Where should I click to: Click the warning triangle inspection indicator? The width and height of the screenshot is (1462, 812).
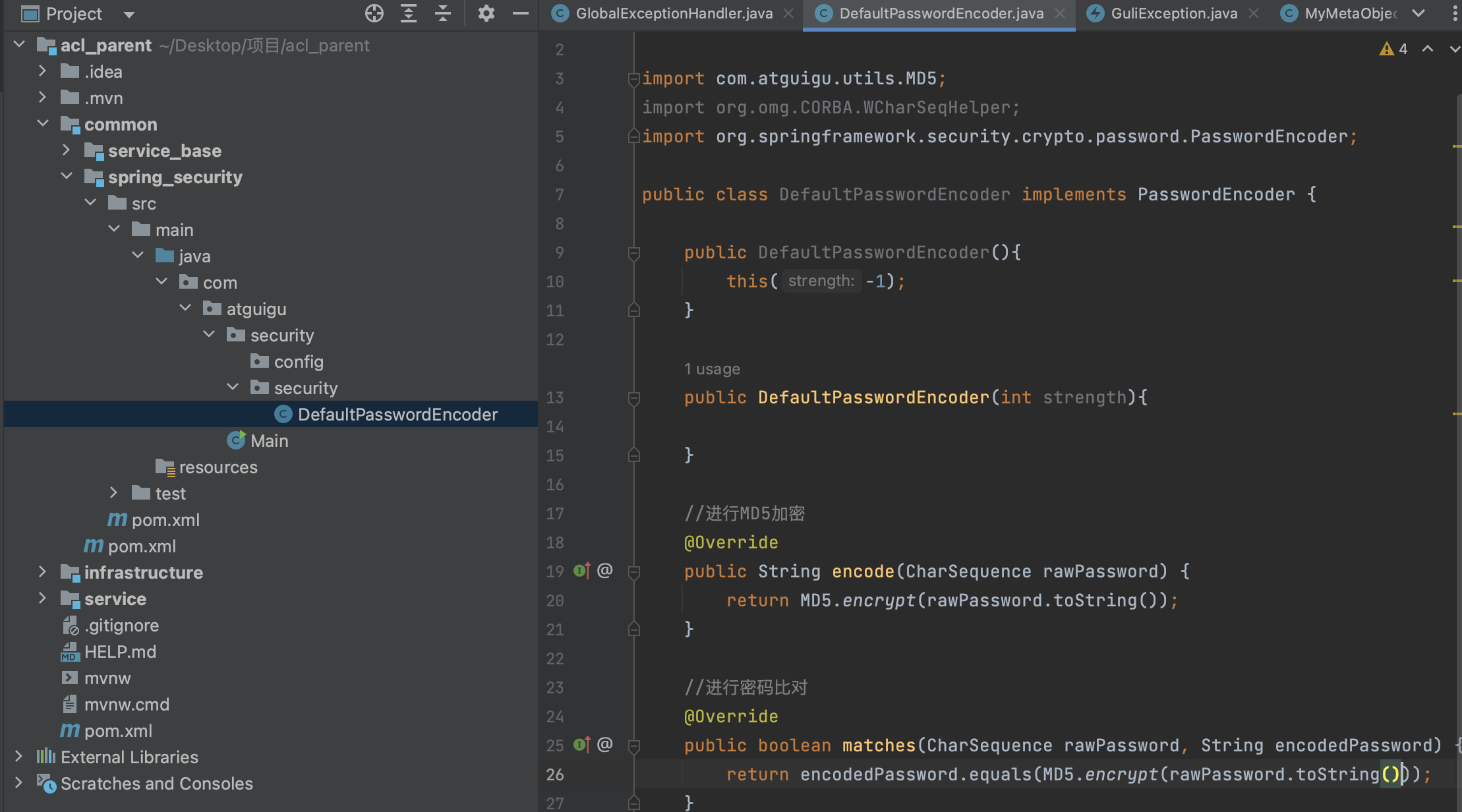(x=1386, y=49)
